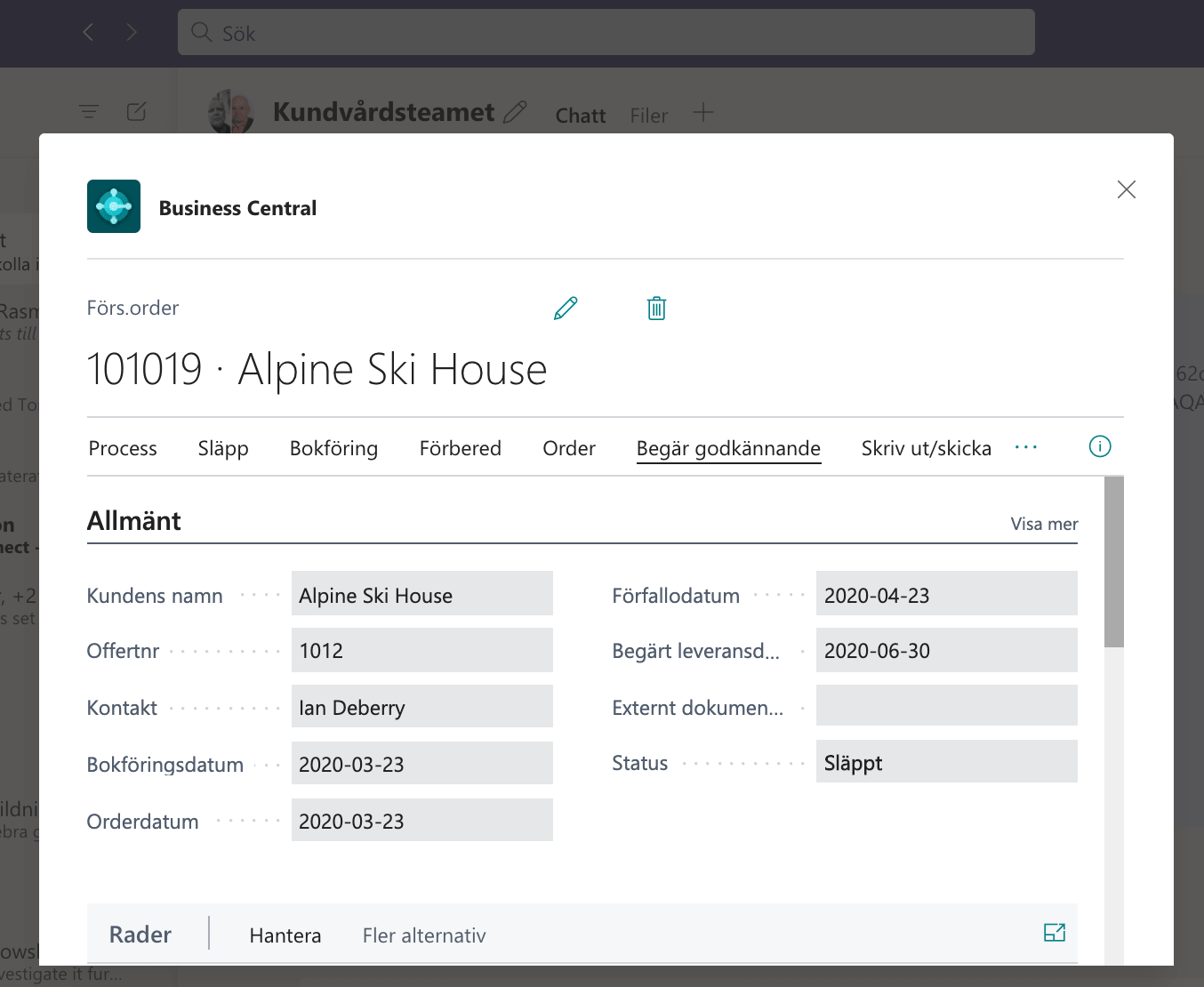The width and height of the screenshot is (1204, 987).
Task: Click the Offertnr field showing 1012
Action: (x=422, y=650)
